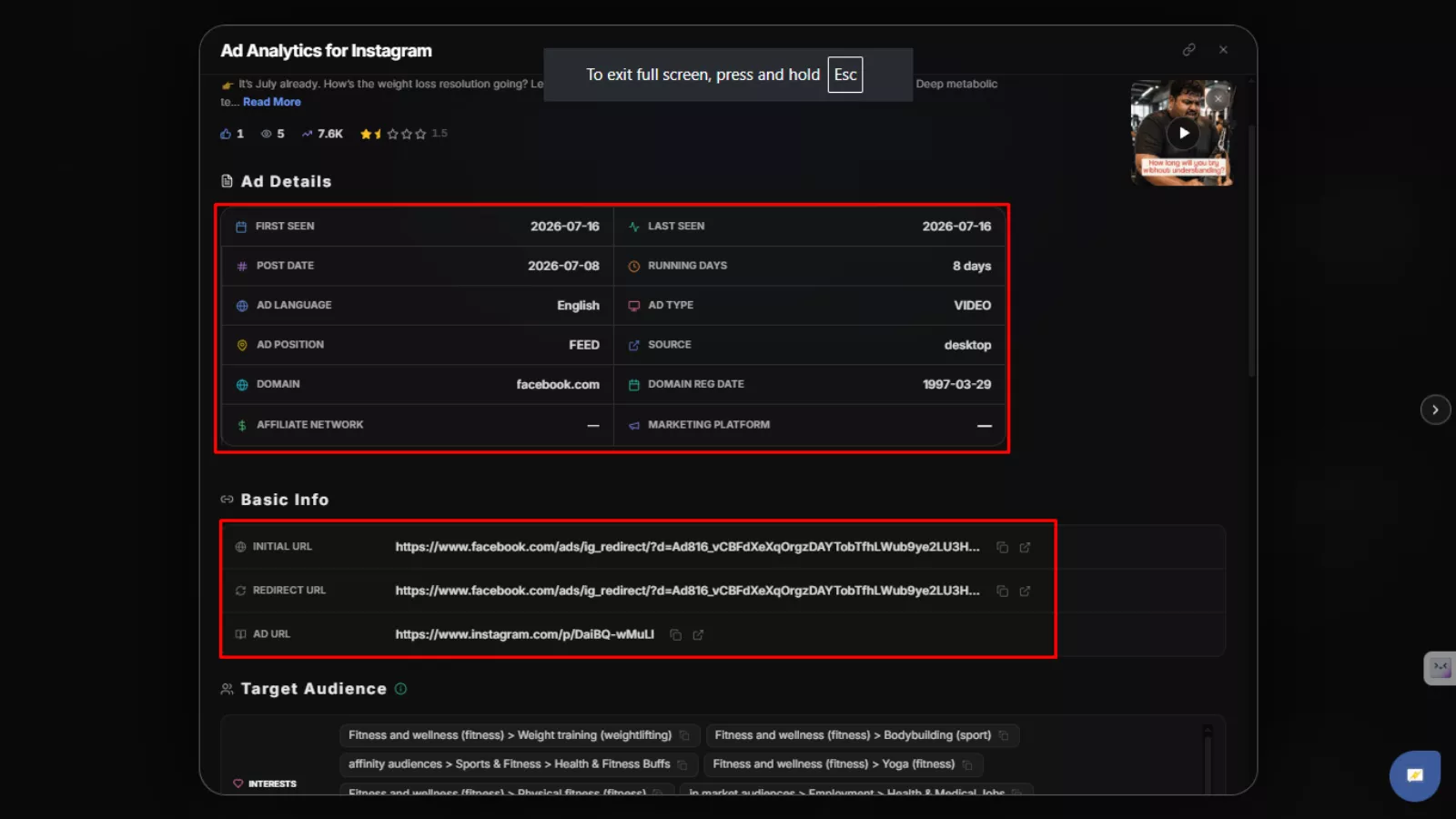Copy the Redirect URL value

pos(1002,591)
